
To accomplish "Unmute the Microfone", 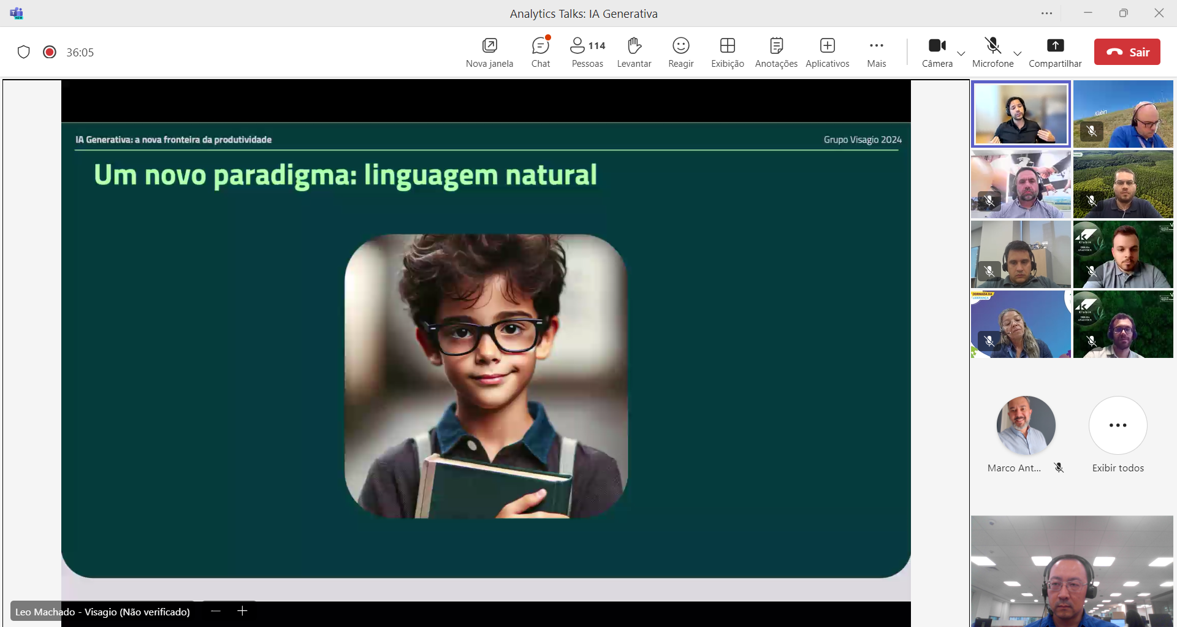I will point(992,52).
